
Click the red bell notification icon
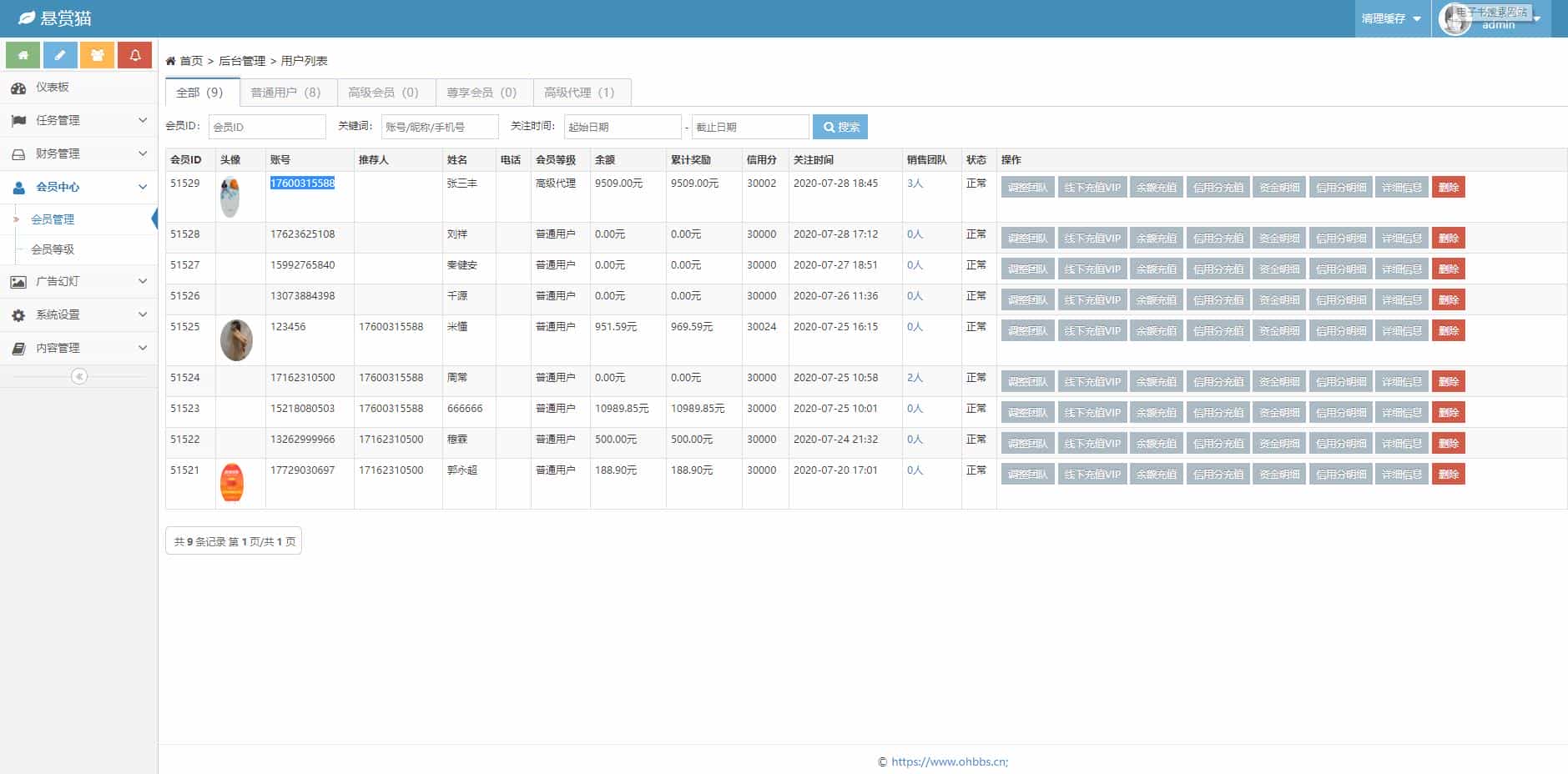tap(134, 55)
